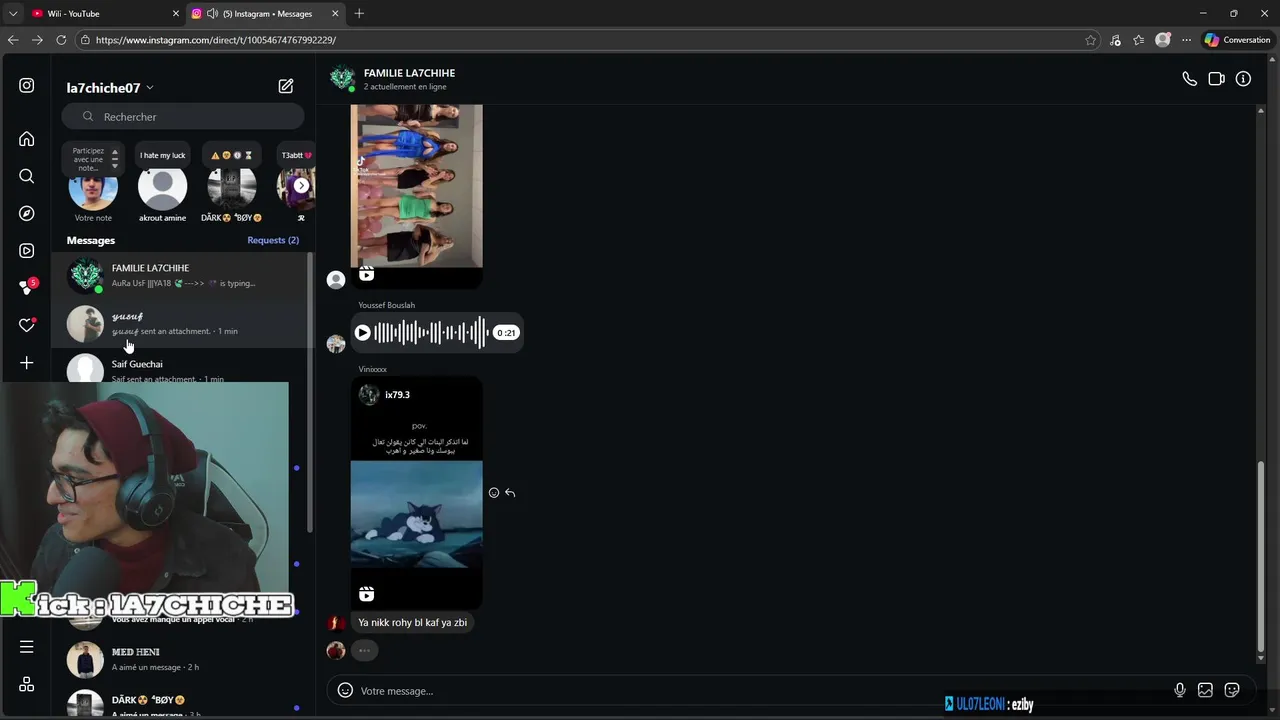1280x720 pixels.
Task: Reply to the ix79.3 reel message arrow
Action: click(x=510, y=493)
